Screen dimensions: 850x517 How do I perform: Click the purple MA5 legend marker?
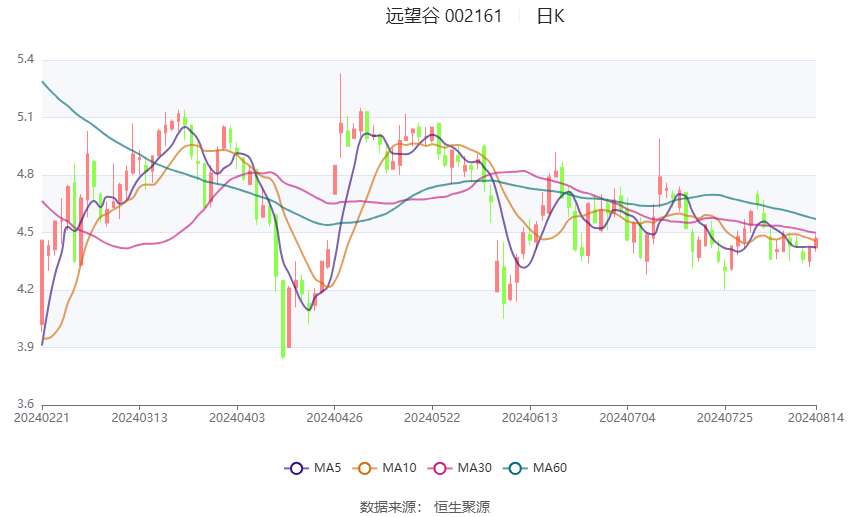coord(296,468)
